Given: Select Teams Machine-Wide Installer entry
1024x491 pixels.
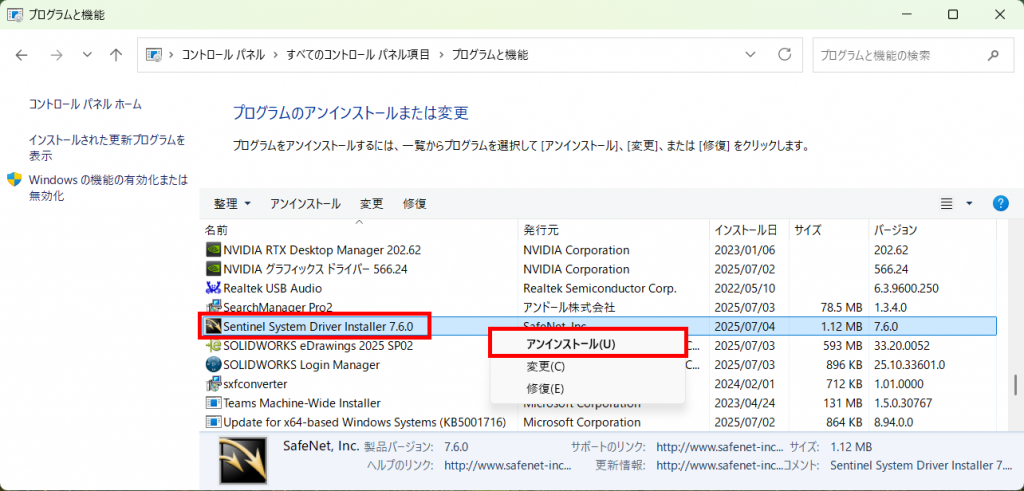Looking at the screenshot, I should [x=302, y=403].
